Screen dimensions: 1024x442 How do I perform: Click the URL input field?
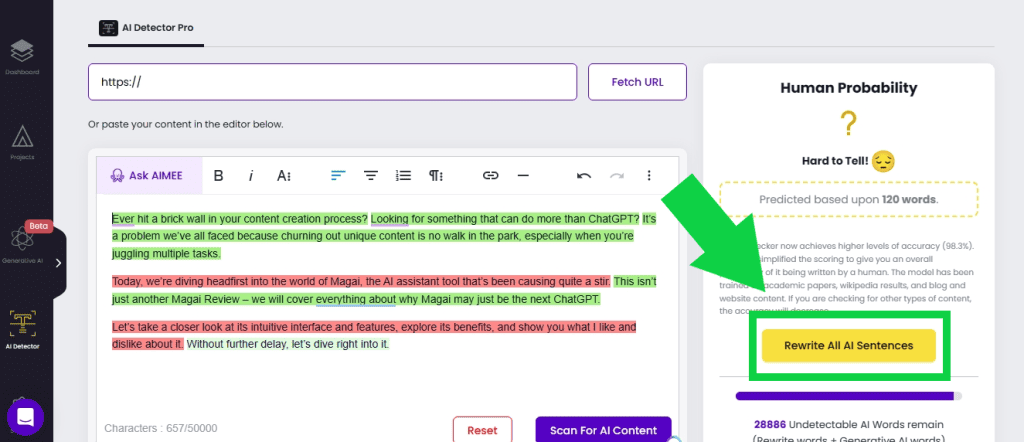332,82
